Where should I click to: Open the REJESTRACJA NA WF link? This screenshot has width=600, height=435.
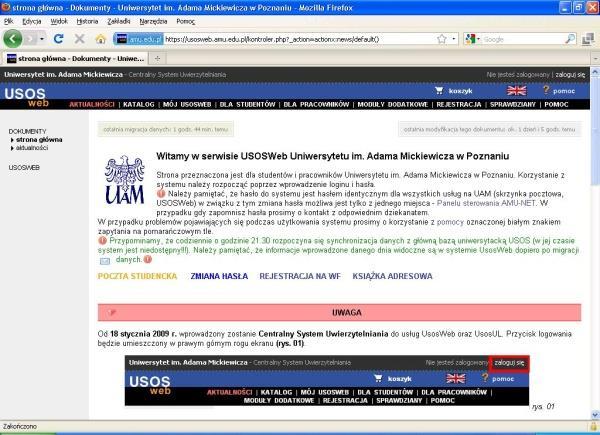coord(300,276)
